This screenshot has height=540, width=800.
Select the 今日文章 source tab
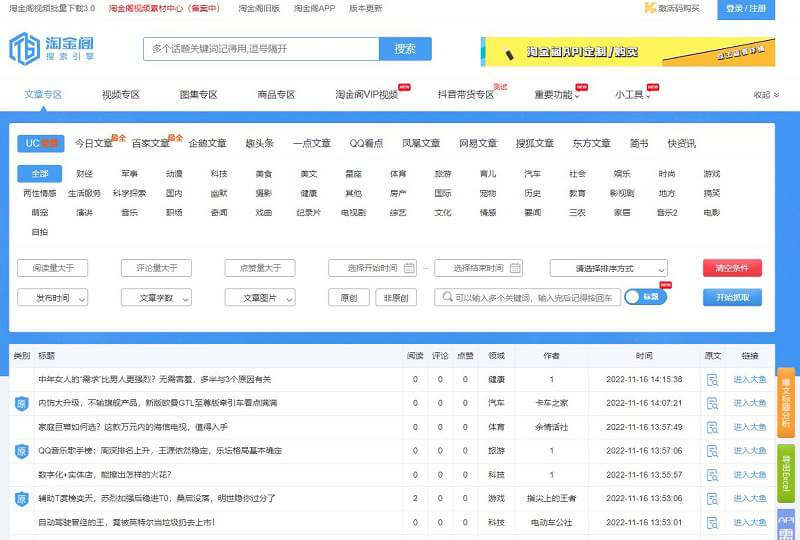(96, 143)
